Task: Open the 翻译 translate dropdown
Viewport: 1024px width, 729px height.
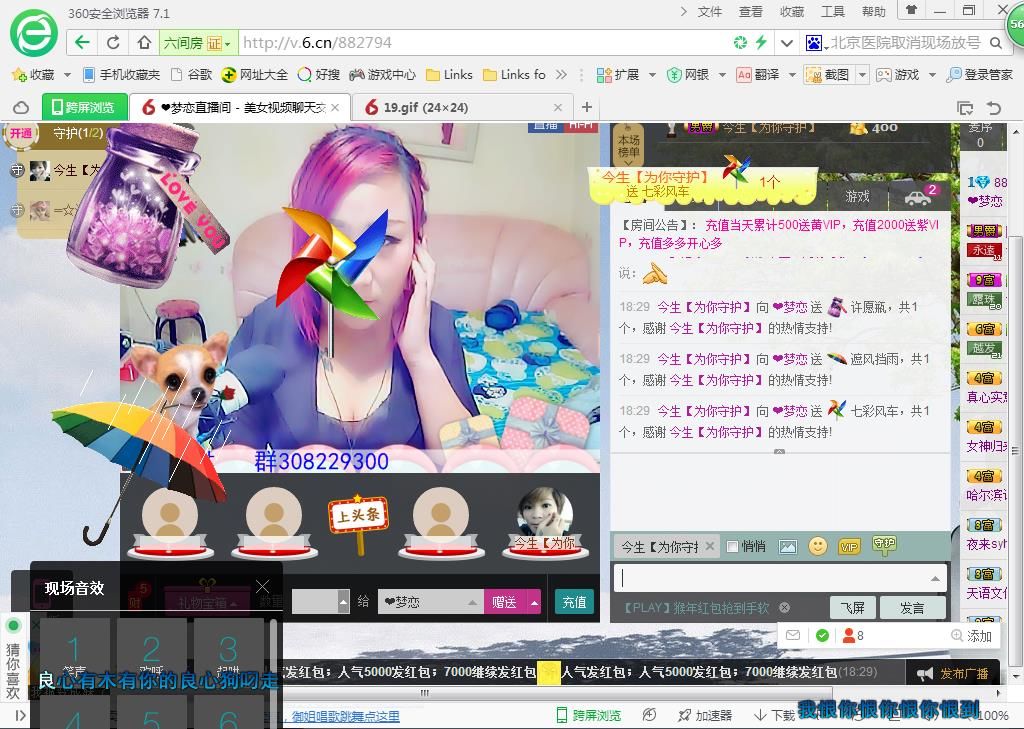Action: (x=792, y=75)
